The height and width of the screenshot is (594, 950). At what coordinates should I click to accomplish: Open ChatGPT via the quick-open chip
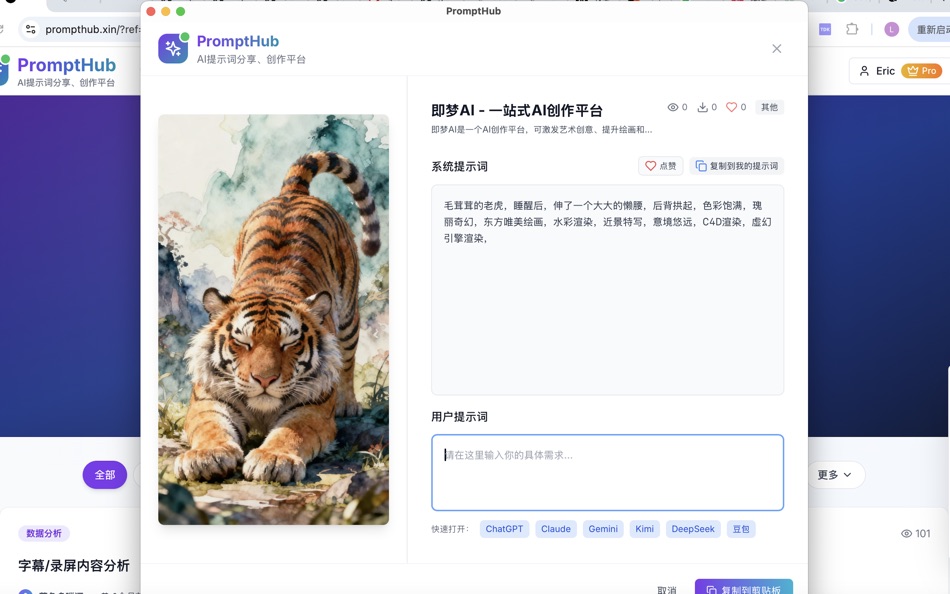coord(504,529)
